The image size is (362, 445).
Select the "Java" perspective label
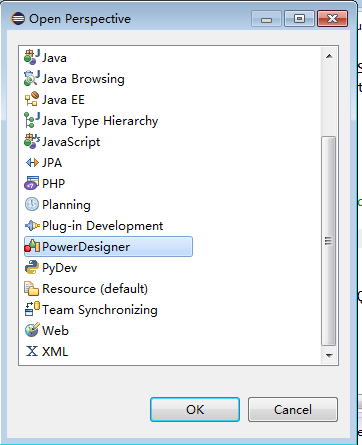pos(54,58)
